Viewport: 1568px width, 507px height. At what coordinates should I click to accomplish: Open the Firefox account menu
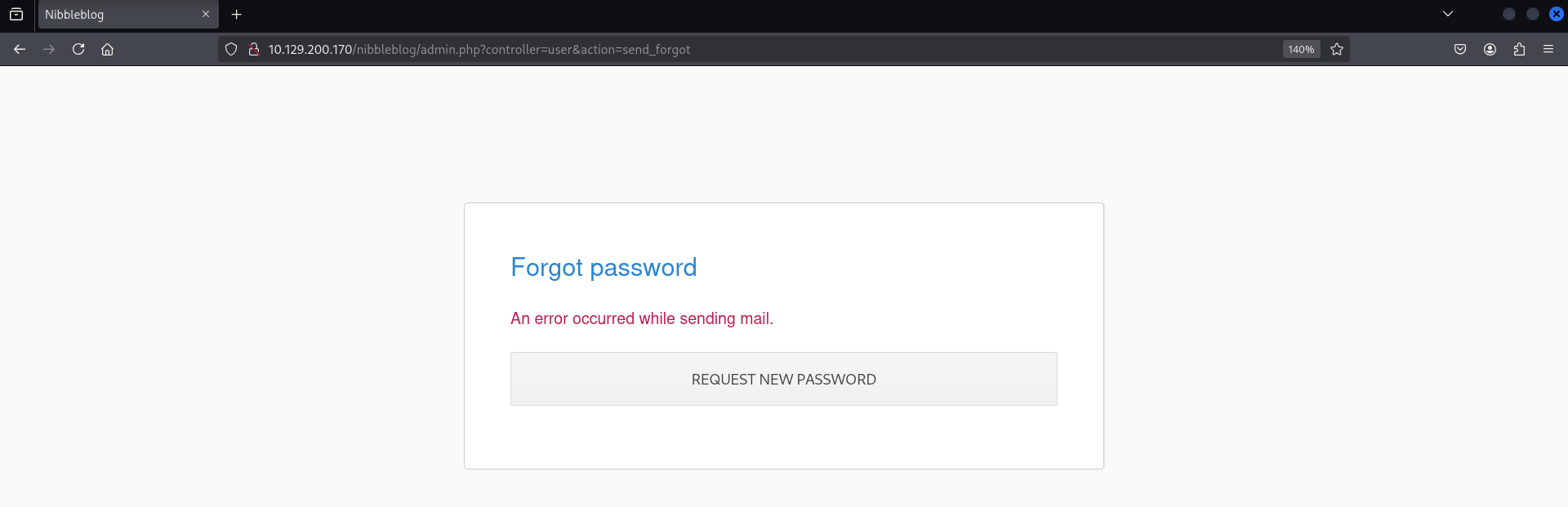[x=1490, y=49]
